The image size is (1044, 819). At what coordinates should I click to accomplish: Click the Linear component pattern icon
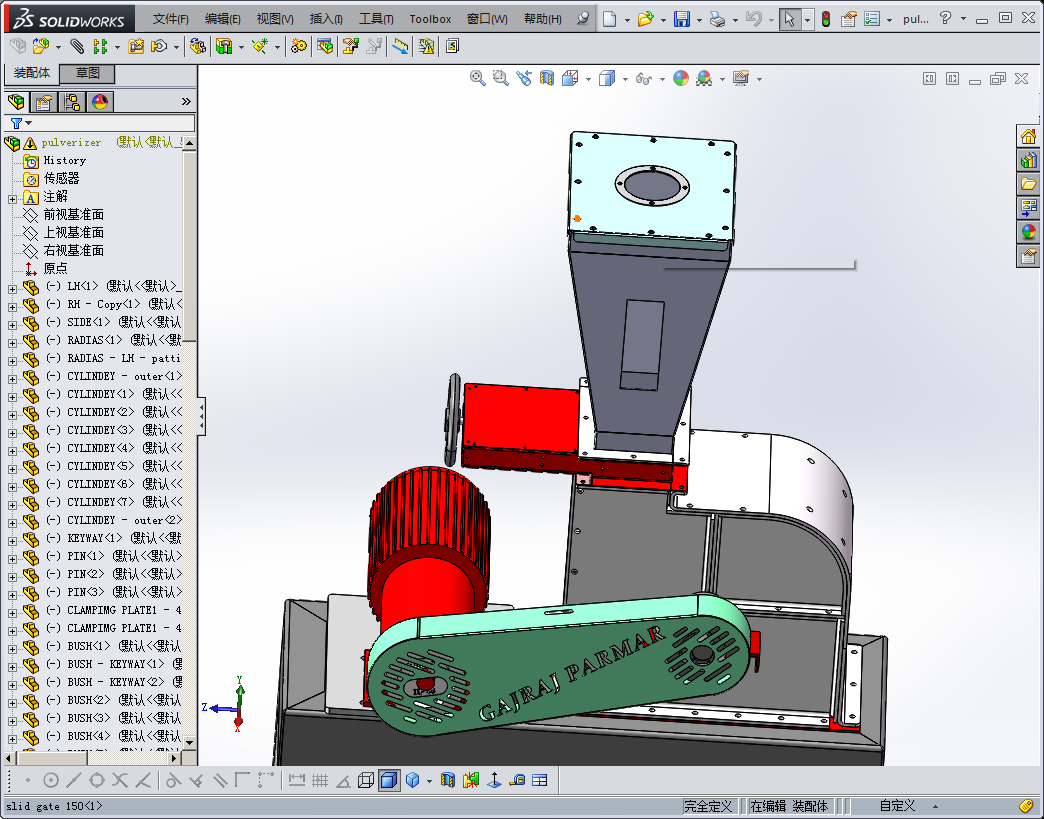point(101,46)
